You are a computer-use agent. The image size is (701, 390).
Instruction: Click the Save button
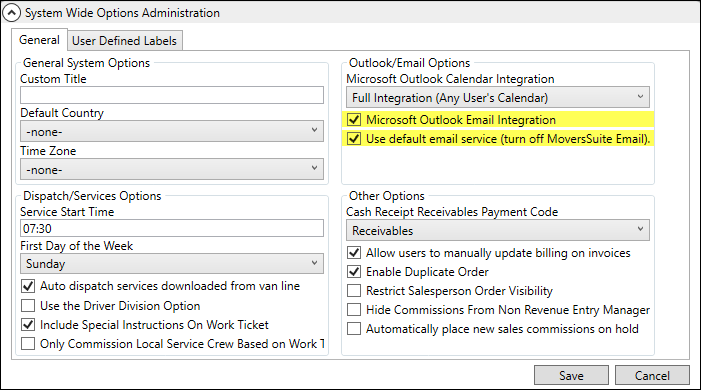[x=571, y=375]
